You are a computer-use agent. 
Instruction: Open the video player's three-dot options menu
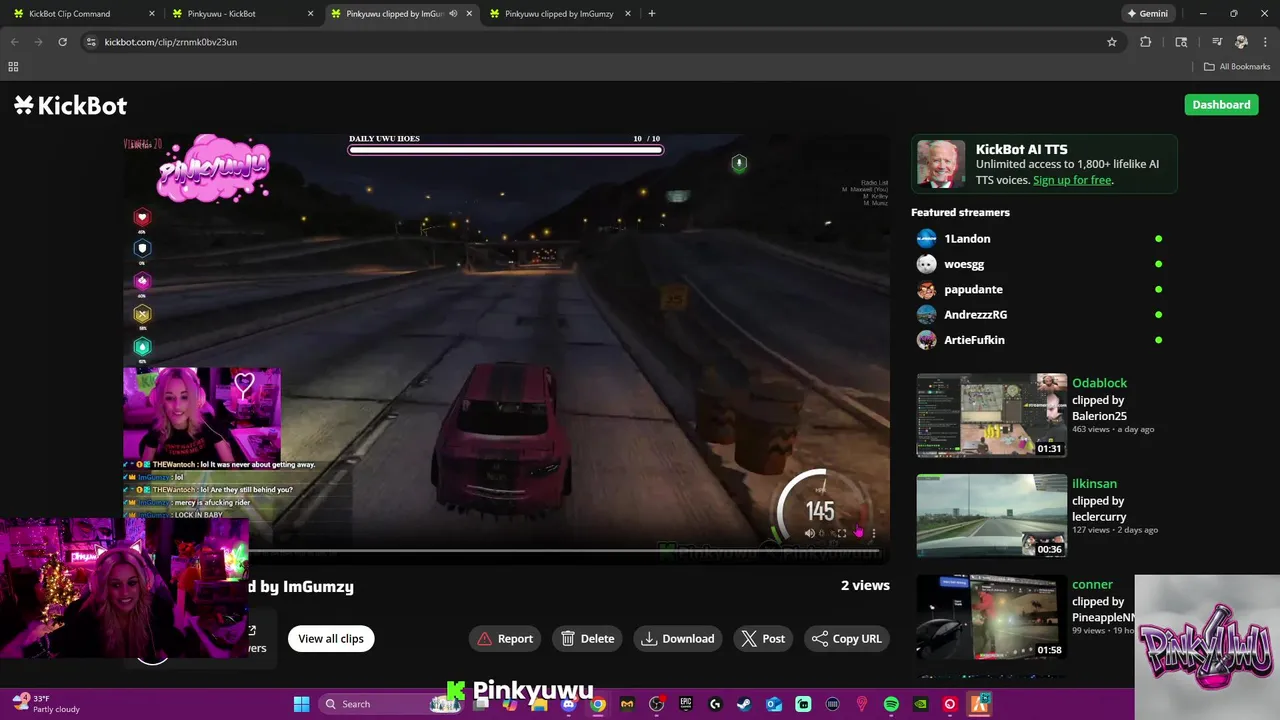coord(873,533)
